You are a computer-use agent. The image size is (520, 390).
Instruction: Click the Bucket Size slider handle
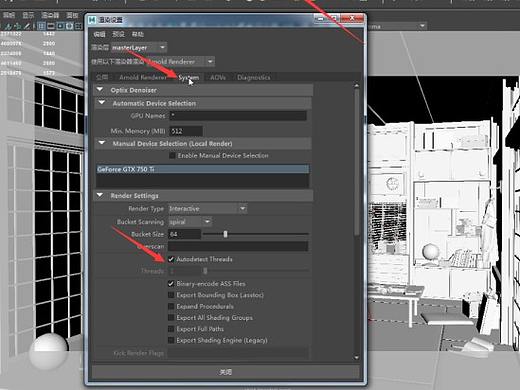(x=226, y=234)
